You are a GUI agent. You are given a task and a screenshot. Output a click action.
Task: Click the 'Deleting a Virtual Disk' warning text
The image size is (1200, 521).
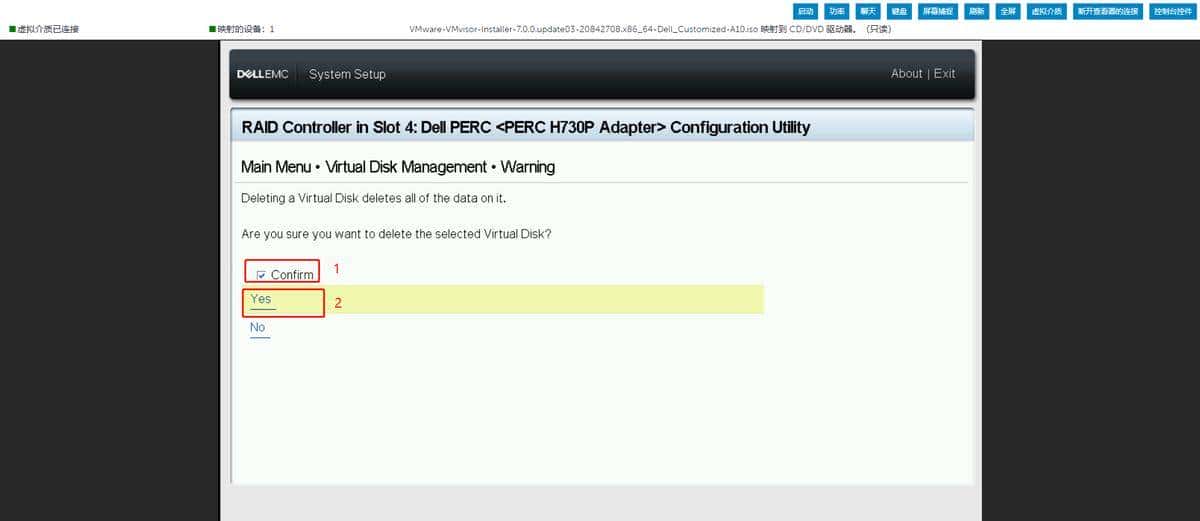[374, 198]
